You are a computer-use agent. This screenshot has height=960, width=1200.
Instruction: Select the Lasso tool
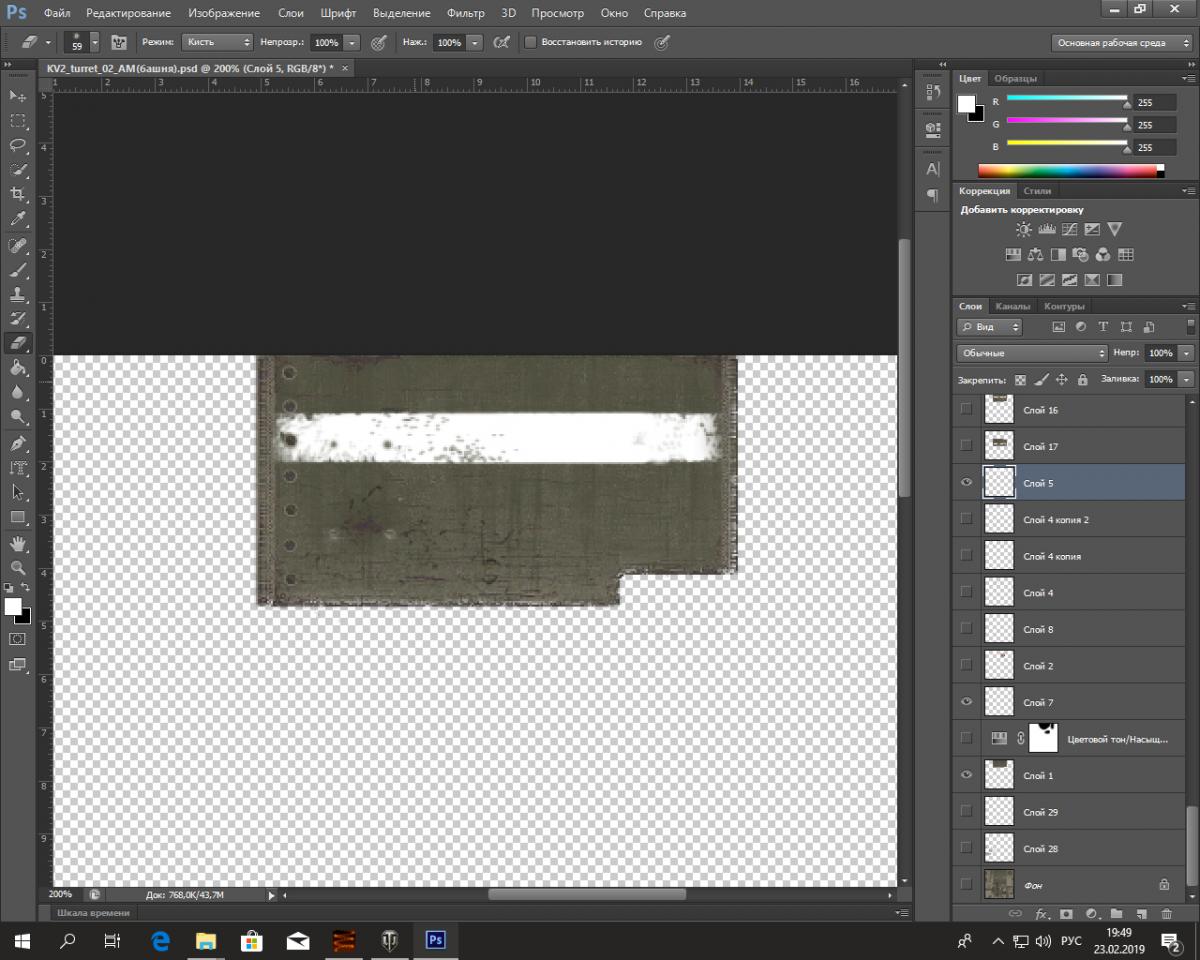(x=18, y=145)
